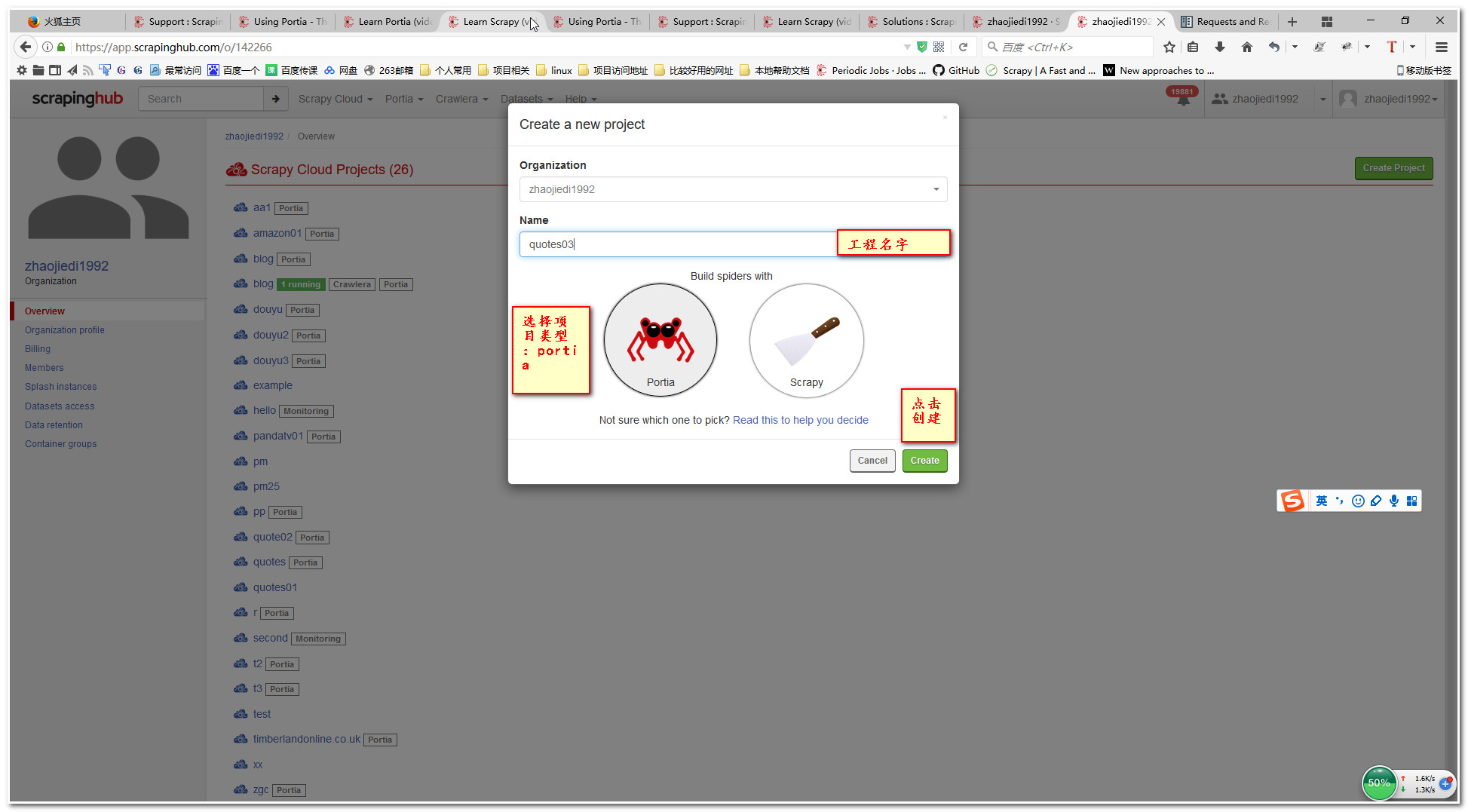Close the Create a new project dialog
The width and height of the screenshot is (1468, 812).
(x=945, y=117)
